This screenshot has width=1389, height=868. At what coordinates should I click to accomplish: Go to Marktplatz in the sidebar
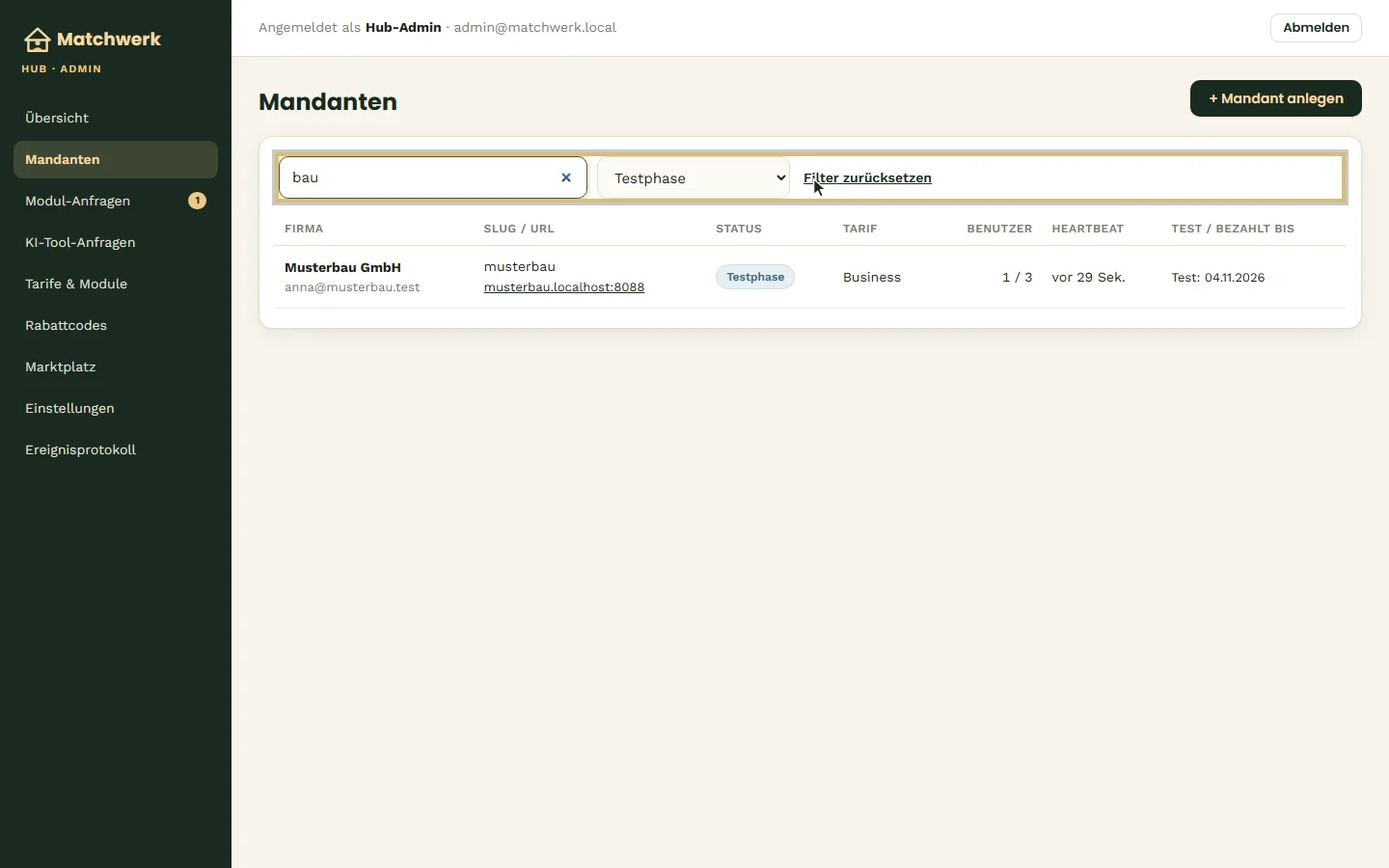[x=116, y=366]
